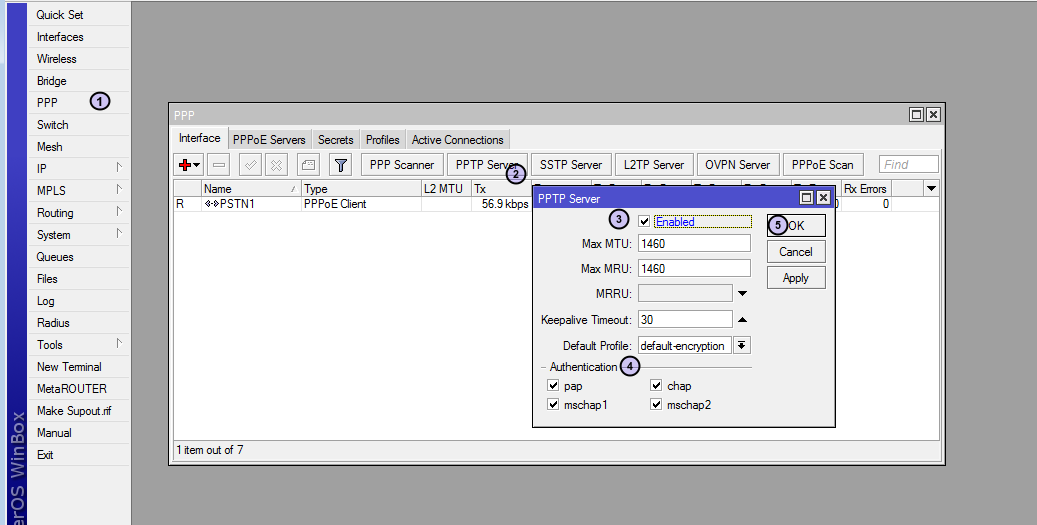The width and height of the screenshot is (1037, 525).
Task: Click the Apply button in PPTP Server
Action: click(796, 278)
